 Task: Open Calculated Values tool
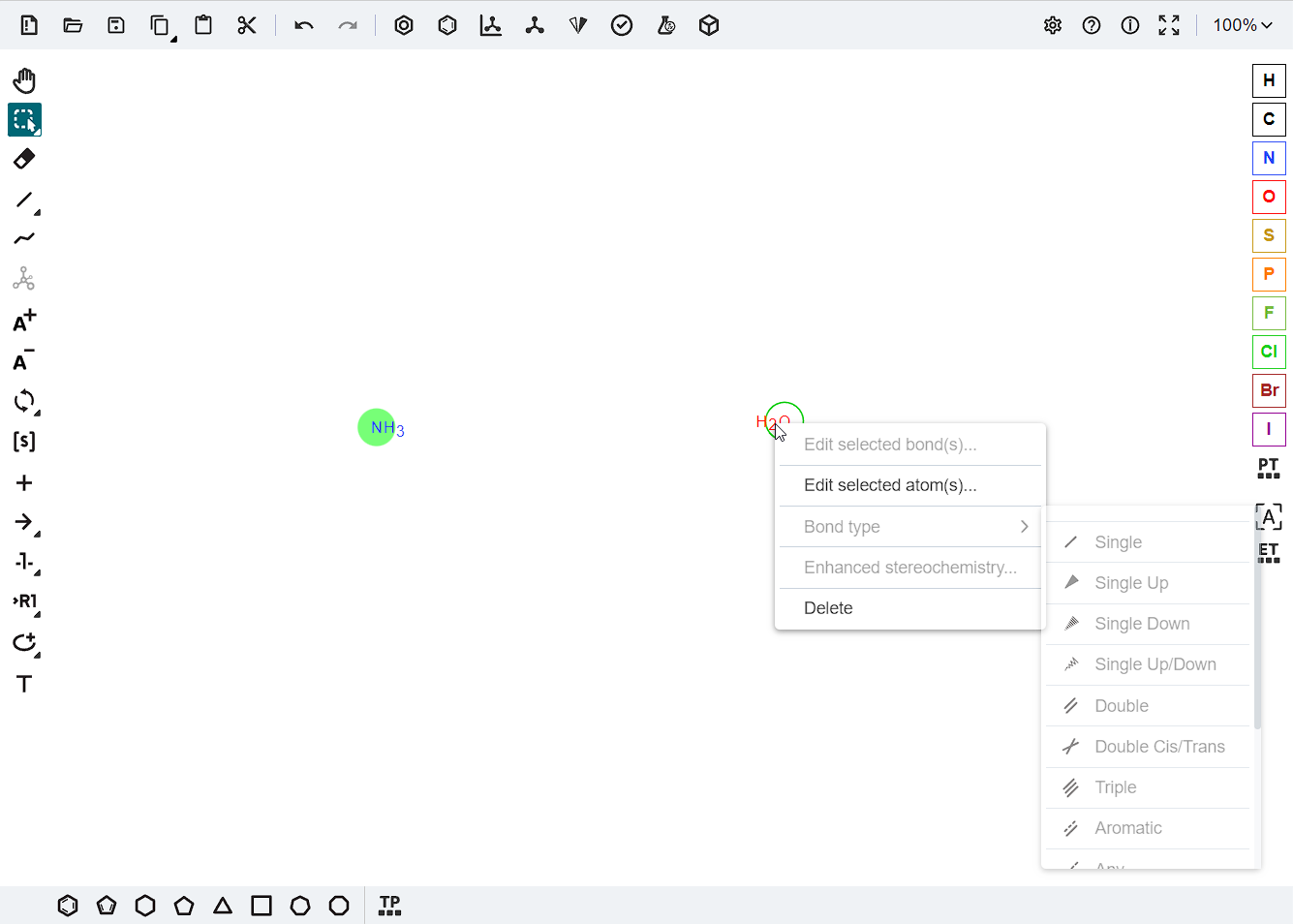click(665, 26)
